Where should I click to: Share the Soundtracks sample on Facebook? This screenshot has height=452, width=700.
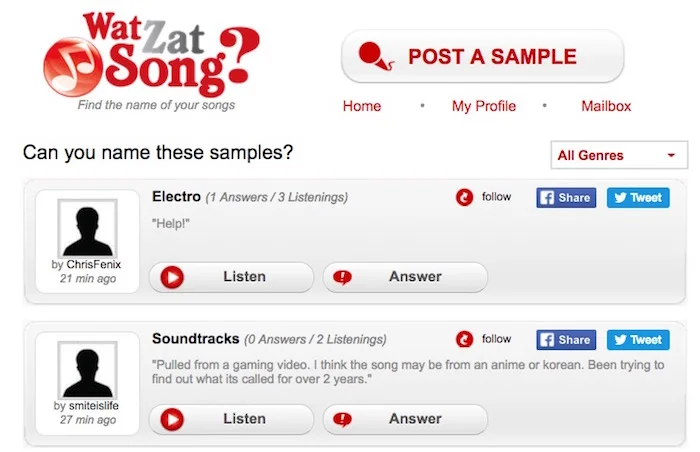(x=566, y=340)
